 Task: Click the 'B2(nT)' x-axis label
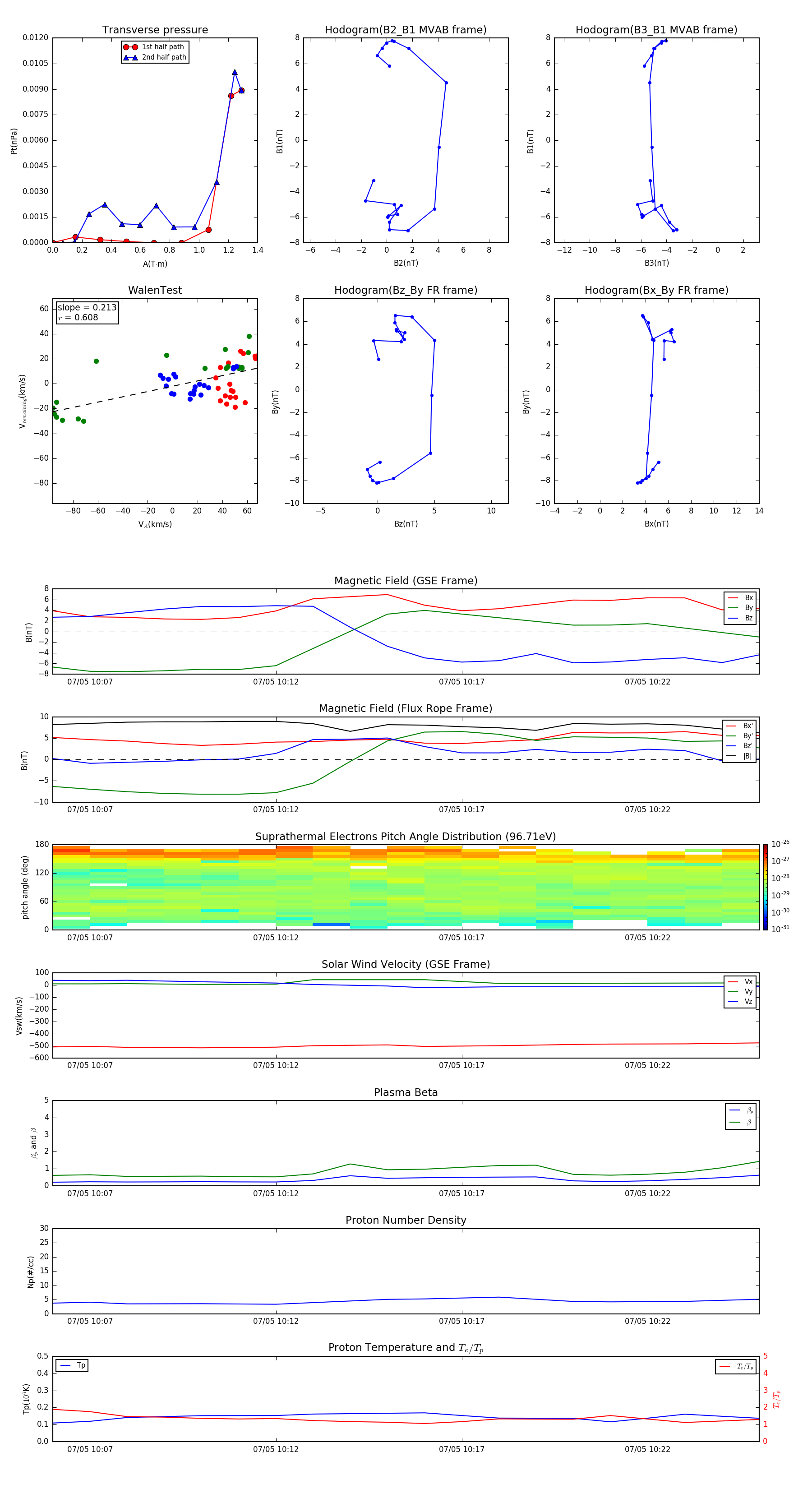click(x=406, y=263)
